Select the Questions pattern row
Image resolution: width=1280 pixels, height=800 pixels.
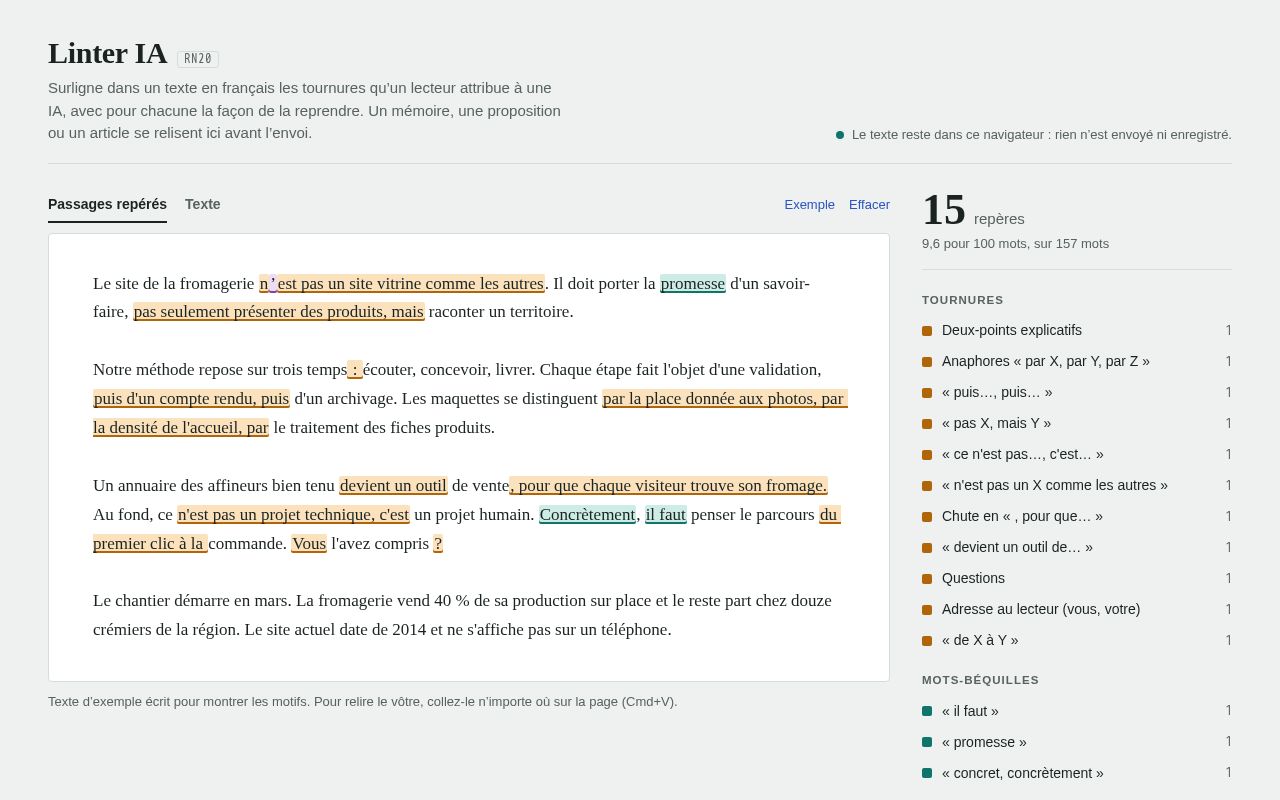point(1077,579)
